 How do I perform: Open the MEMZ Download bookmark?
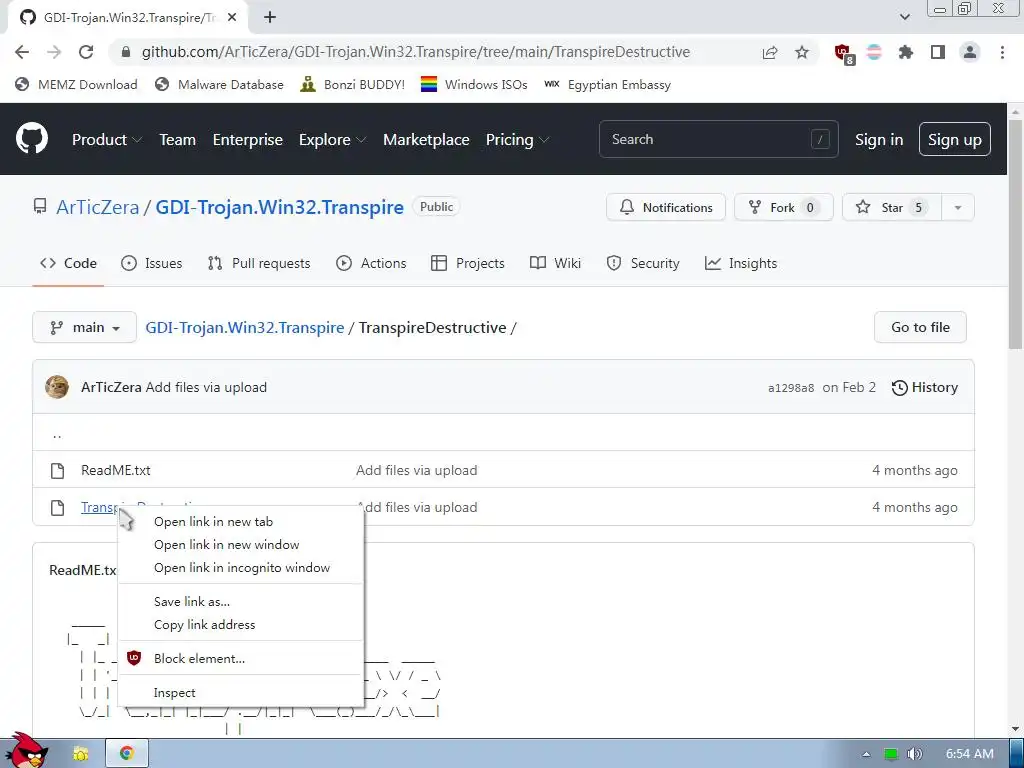(x=76, y=84)
